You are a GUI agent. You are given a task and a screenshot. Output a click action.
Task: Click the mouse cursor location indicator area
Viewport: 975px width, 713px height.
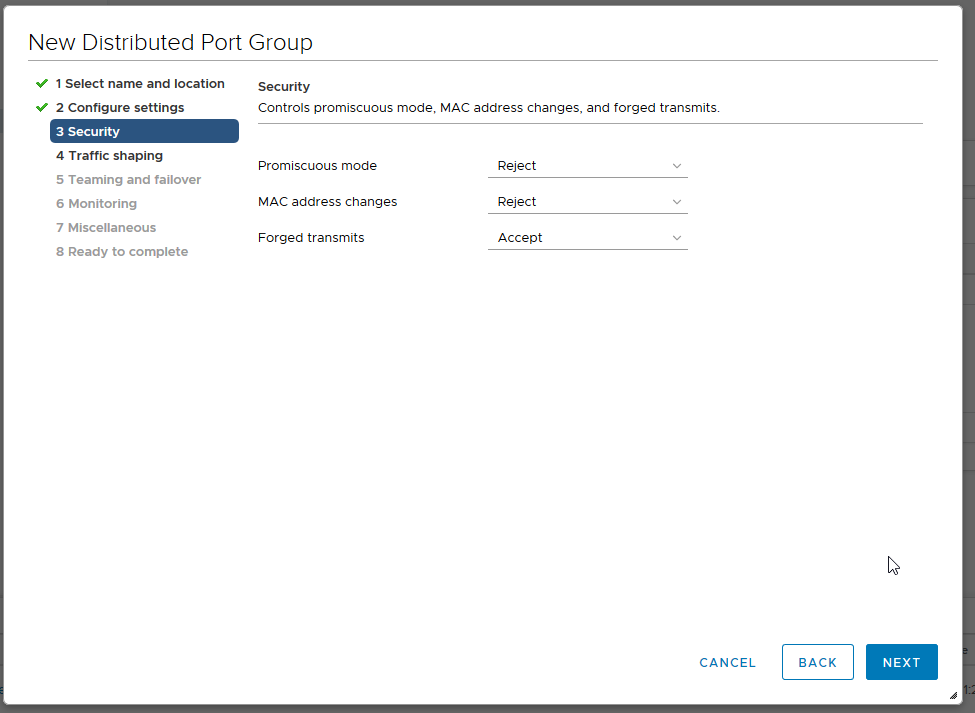[x=893, y=565]
